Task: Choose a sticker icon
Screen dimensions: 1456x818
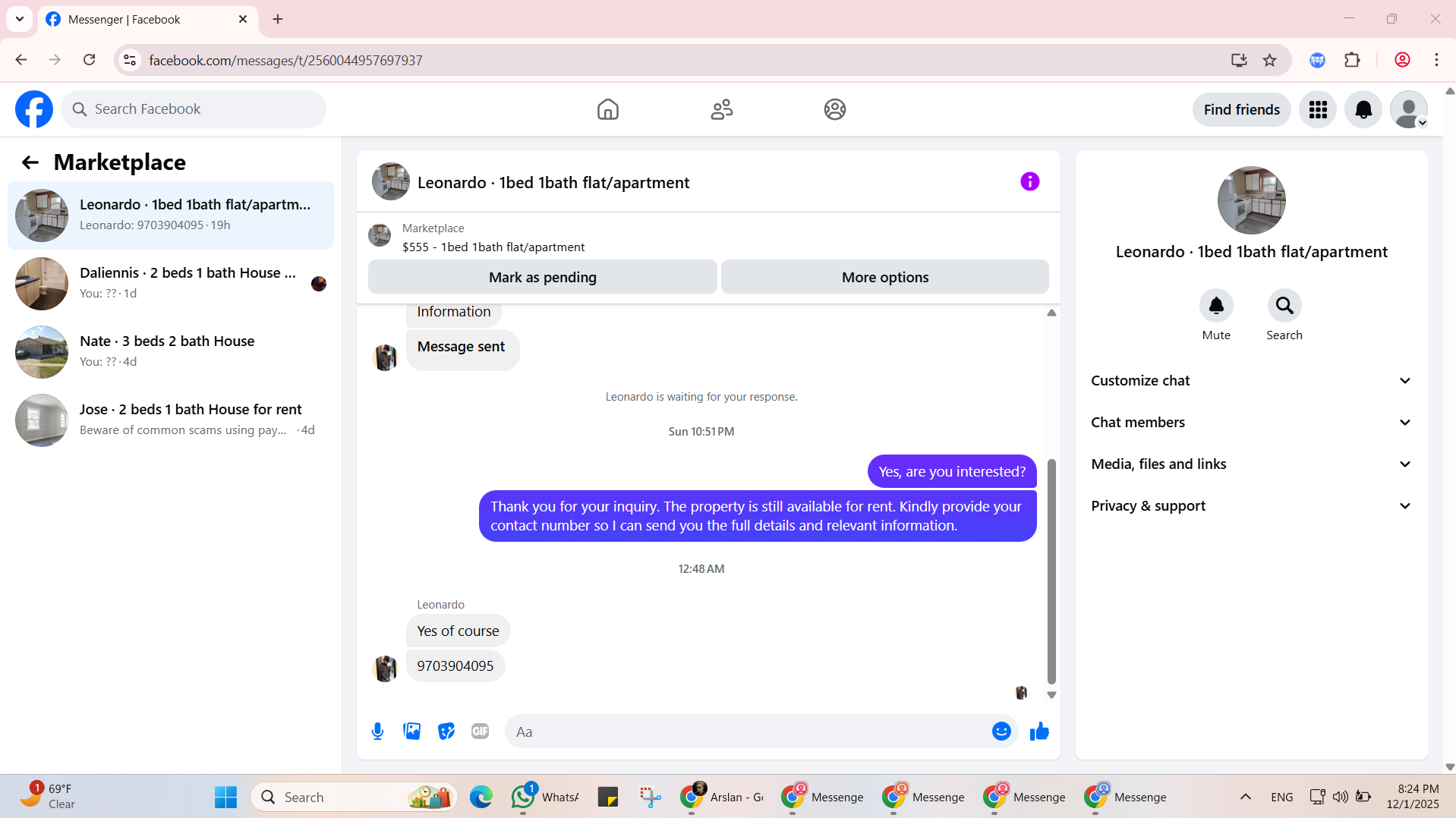Action: [x=446, y=731]
